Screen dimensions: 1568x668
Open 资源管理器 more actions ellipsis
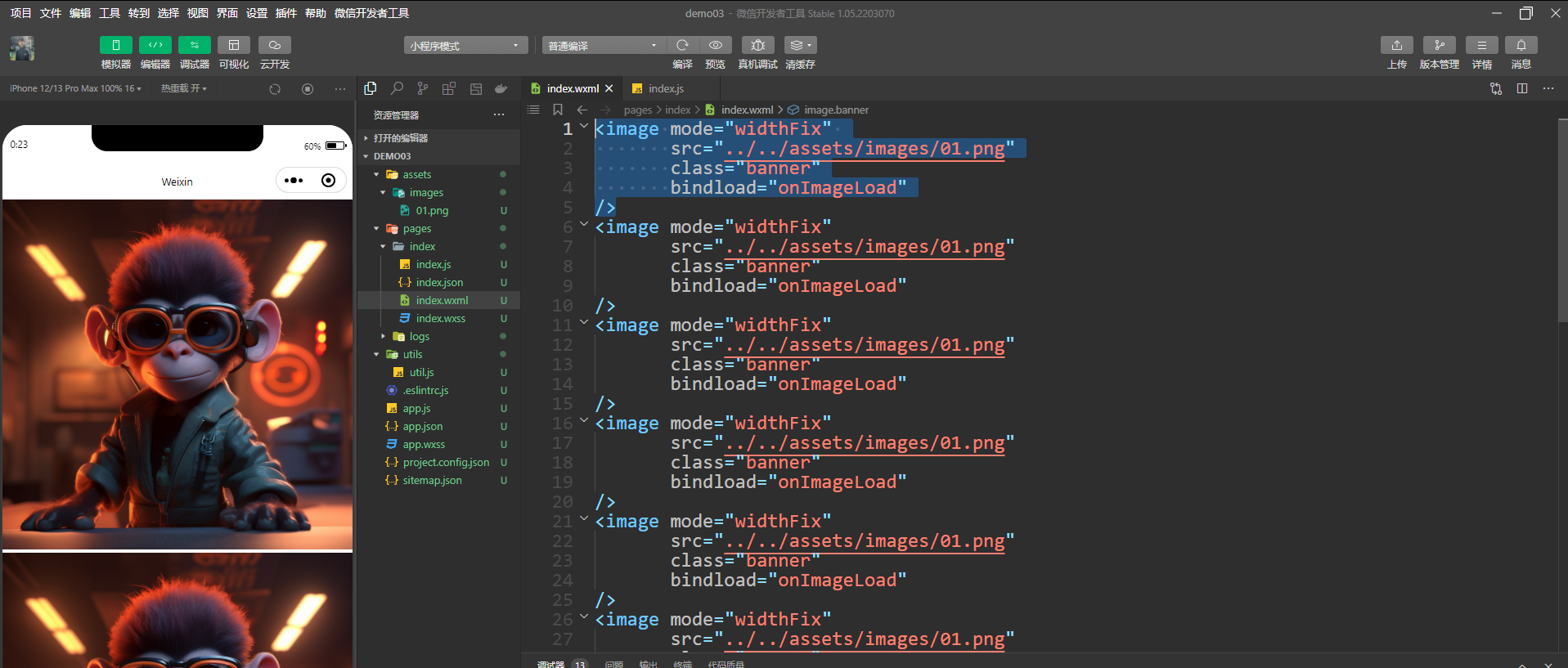pyautogui.click(x=499, y=114)
